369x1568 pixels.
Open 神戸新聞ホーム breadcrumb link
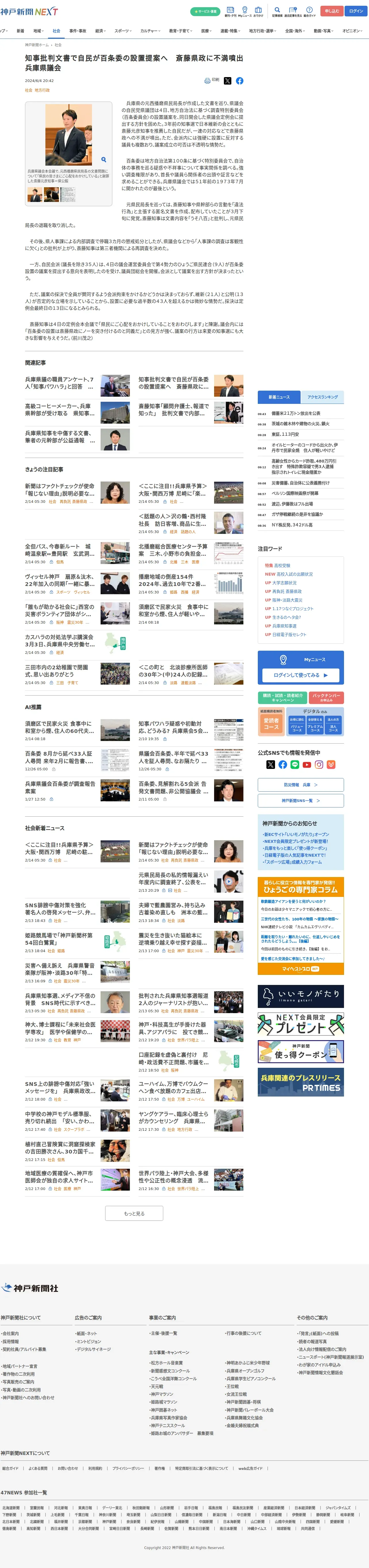[37, 45]
